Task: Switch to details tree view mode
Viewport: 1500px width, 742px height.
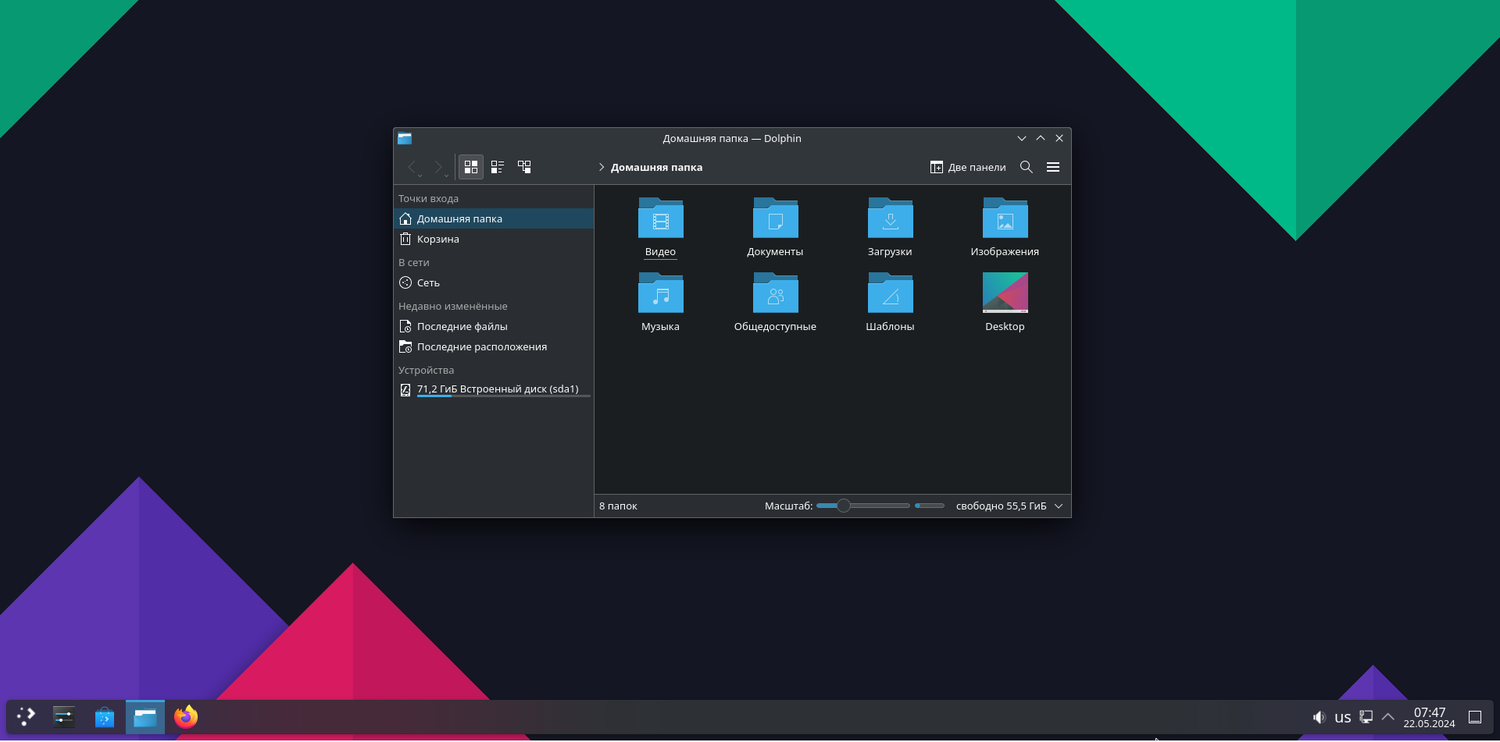Action: [x=524, y=167]
